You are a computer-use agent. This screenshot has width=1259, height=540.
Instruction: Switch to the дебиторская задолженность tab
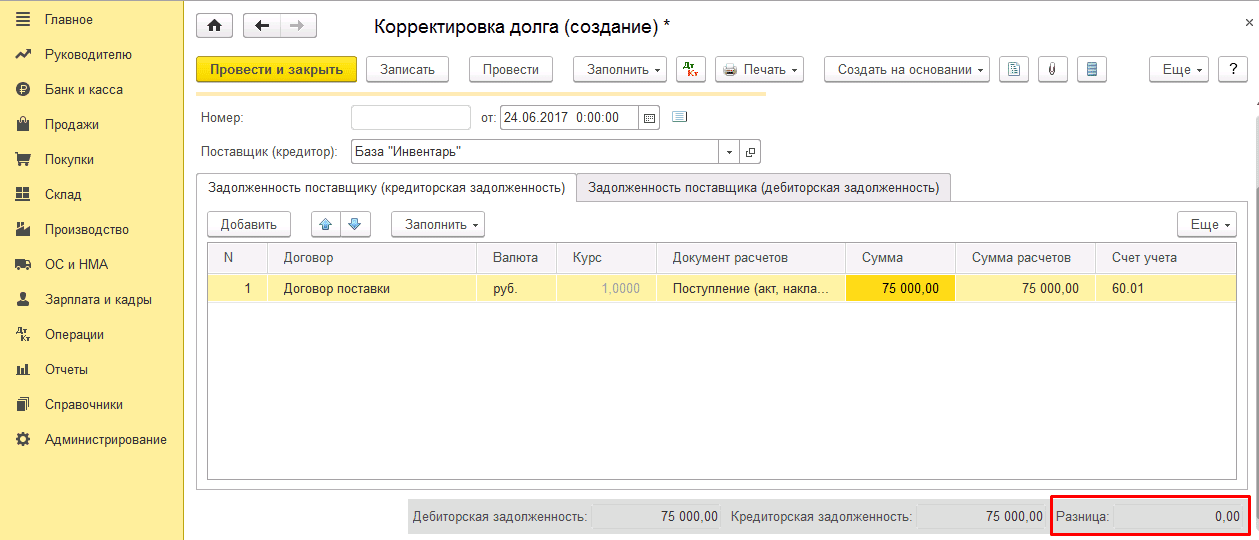763,187
